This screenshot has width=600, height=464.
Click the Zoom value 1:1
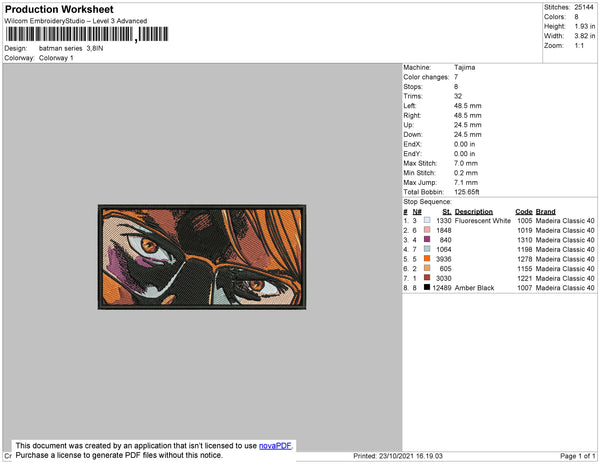(x=579, y=46)
